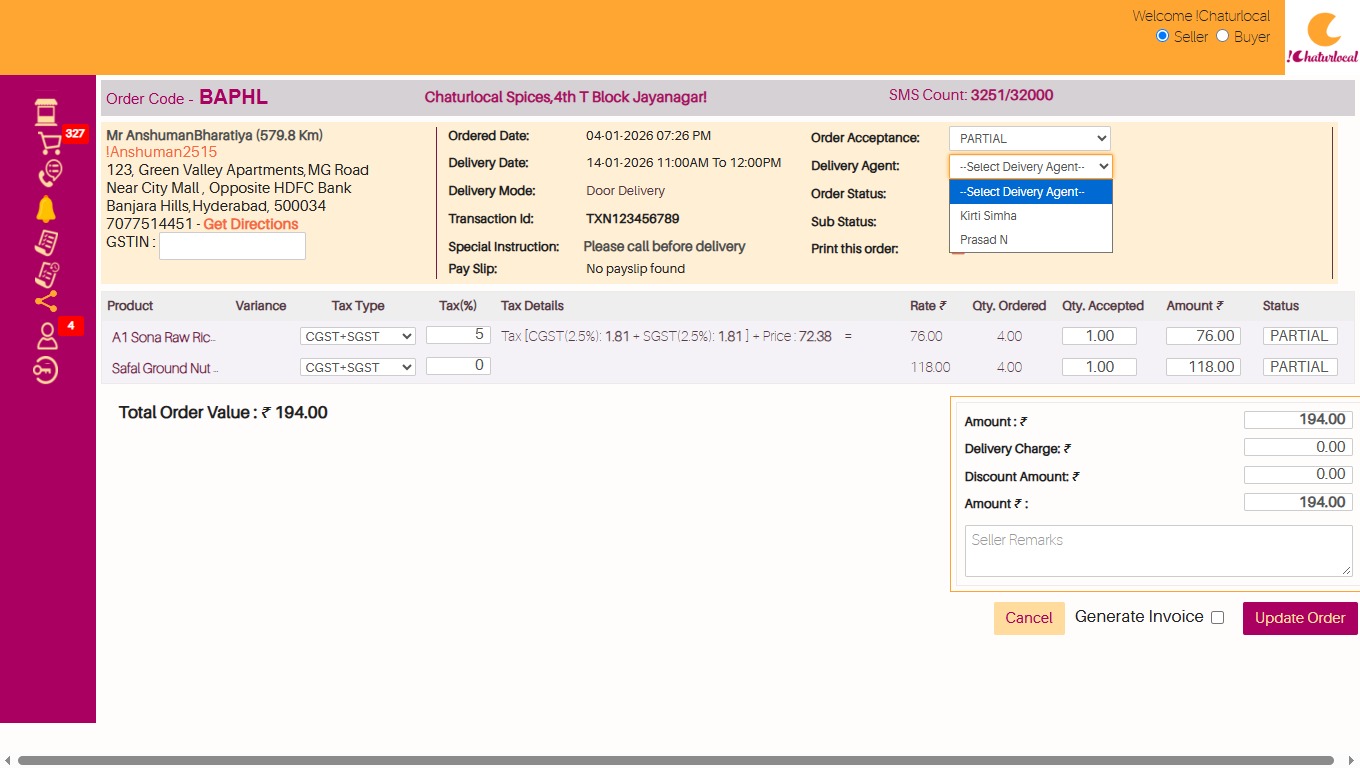This screenshot has width=1360, height=768.
Task: Focus the GSTIN input field
Action: [232, 246]
